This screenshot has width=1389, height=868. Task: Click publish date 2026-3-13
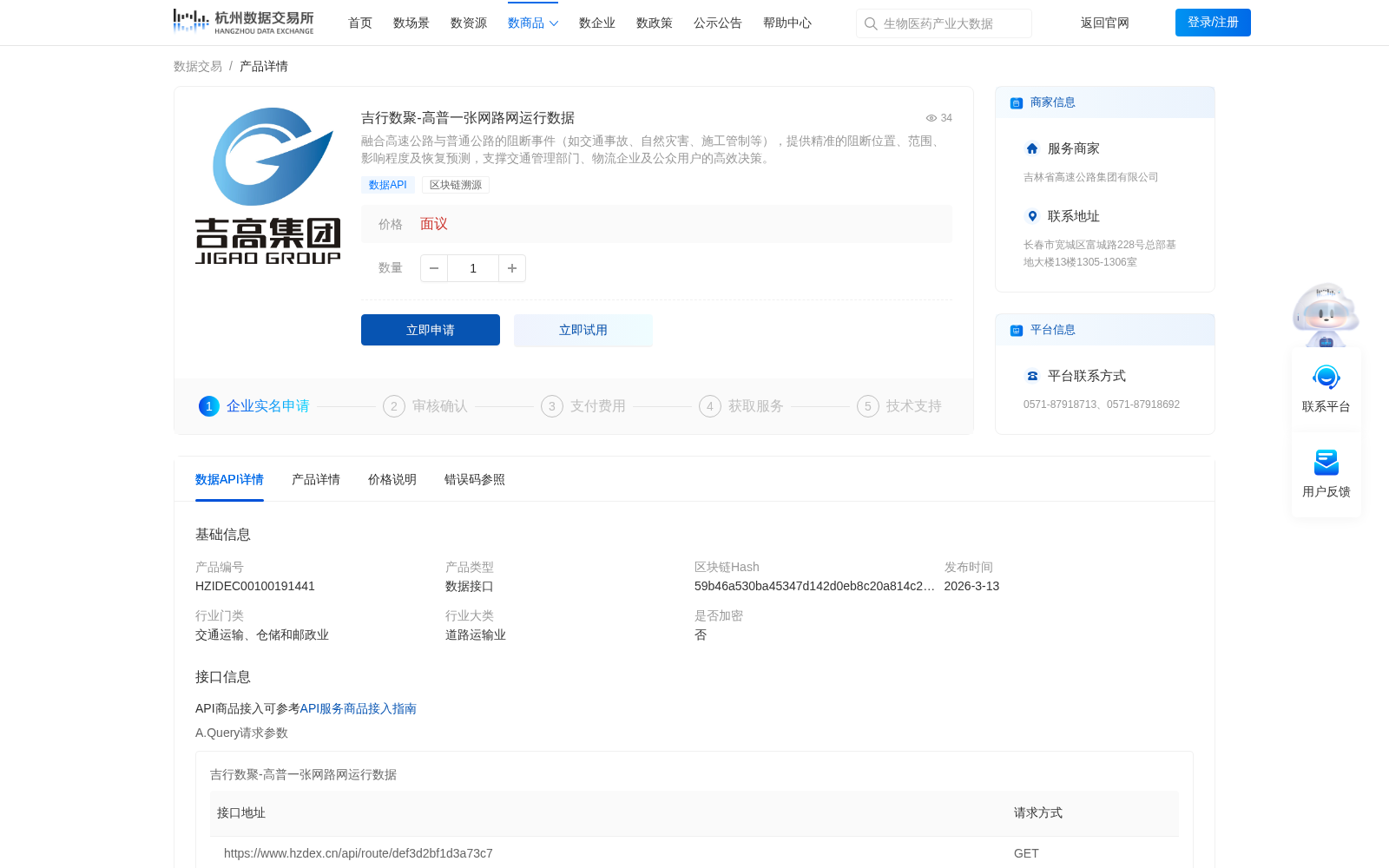click(x=971, y=586)
